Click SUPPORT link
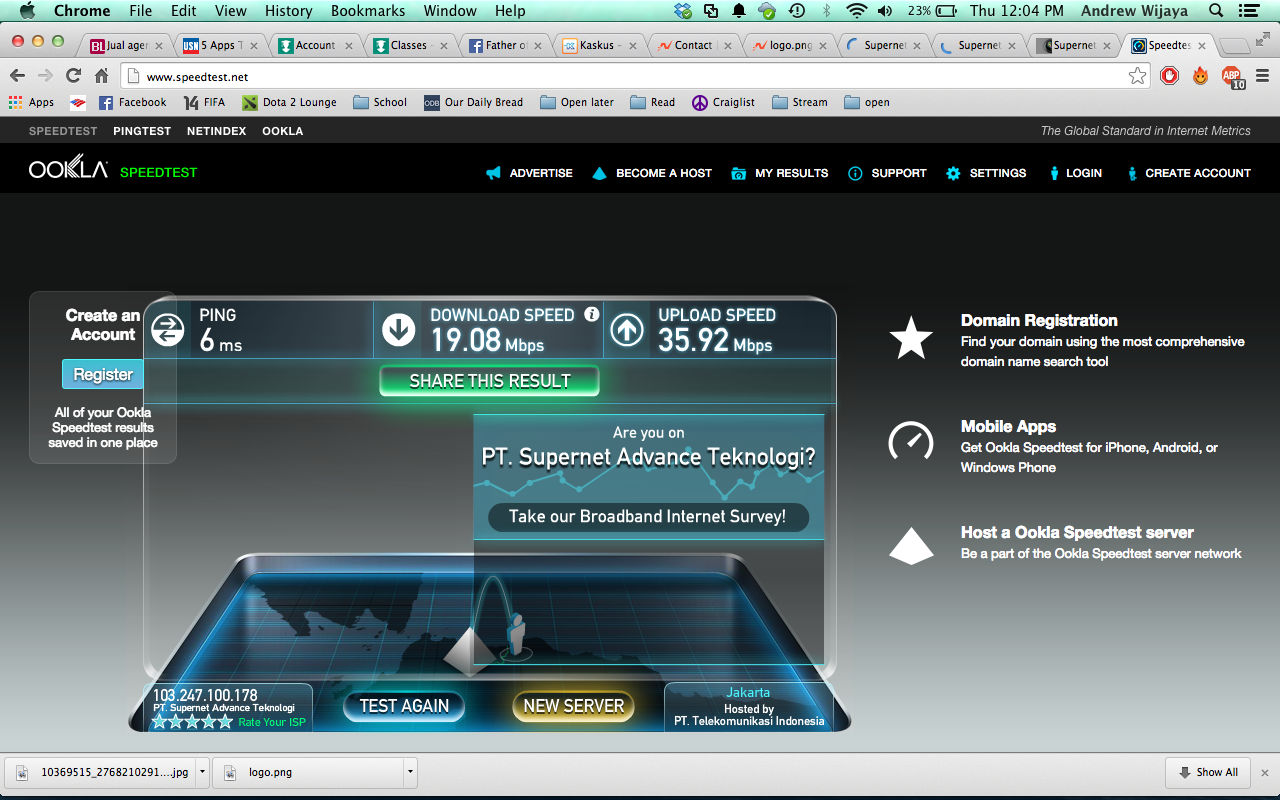This screenshot has height=800, width=1280. click(887, 173)
